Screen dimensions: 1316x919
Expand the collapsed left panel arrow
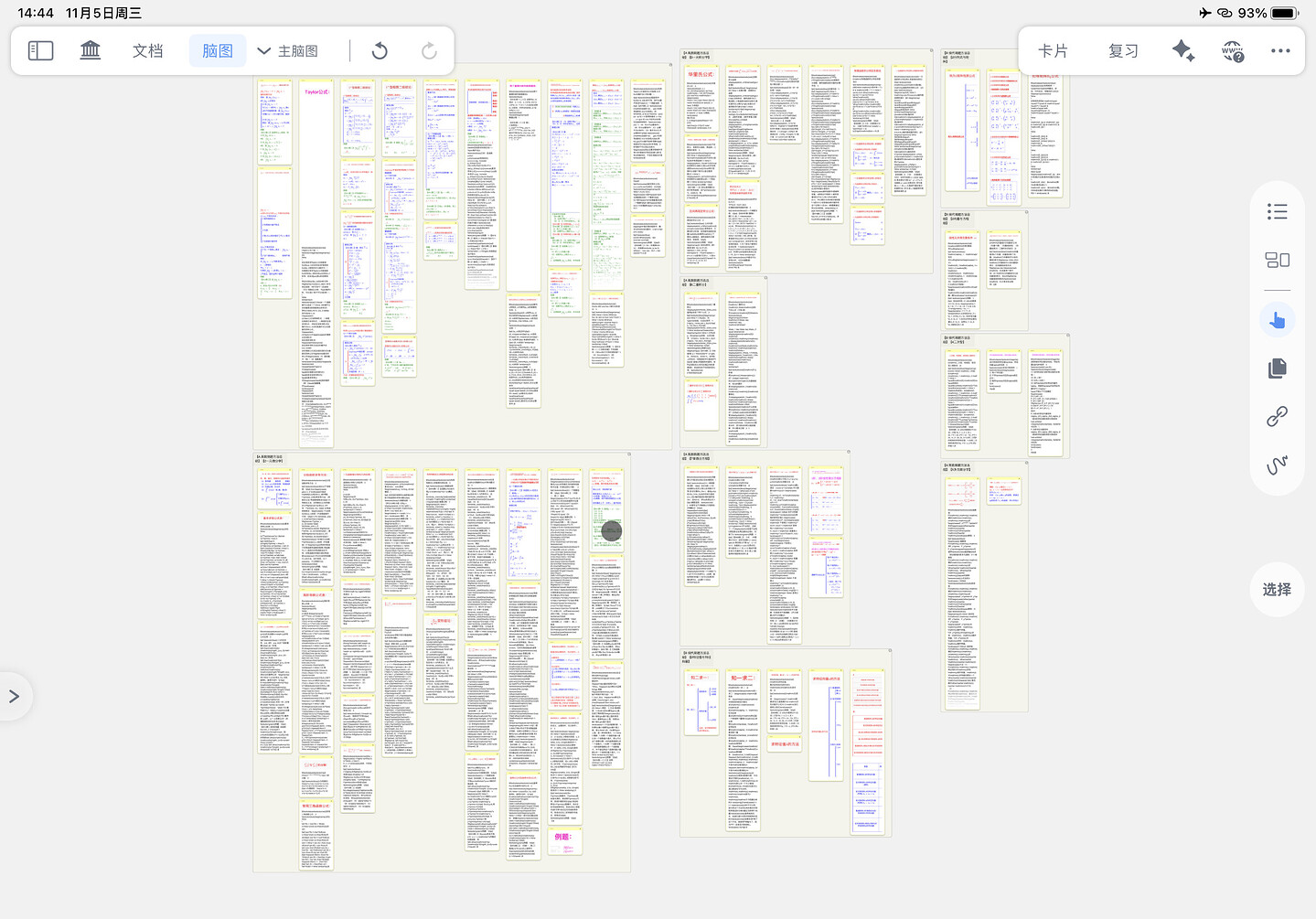(14, 697)
